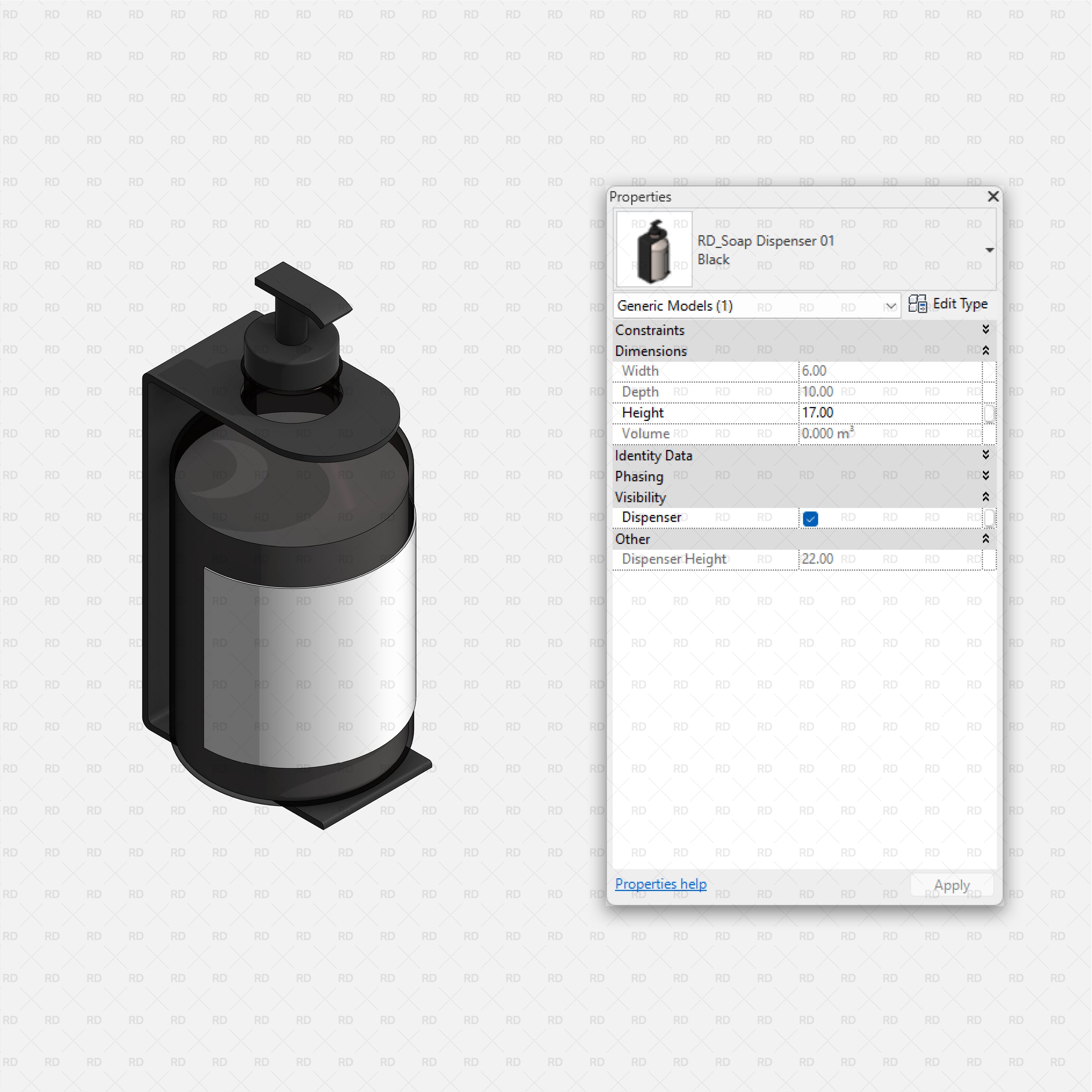Collapse the Dimensions section
Screen dimensions: 1092x1092
pos(985,350)
